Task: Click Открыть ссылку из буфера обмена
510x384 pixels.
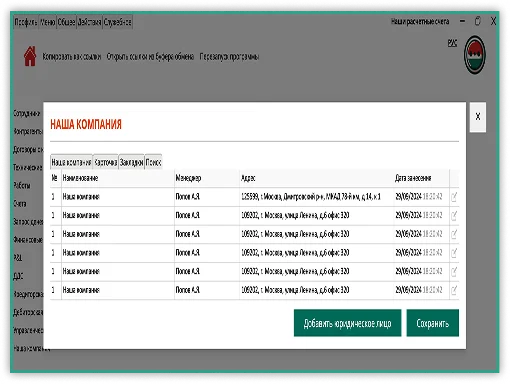Action: click(x=150, y=57)
